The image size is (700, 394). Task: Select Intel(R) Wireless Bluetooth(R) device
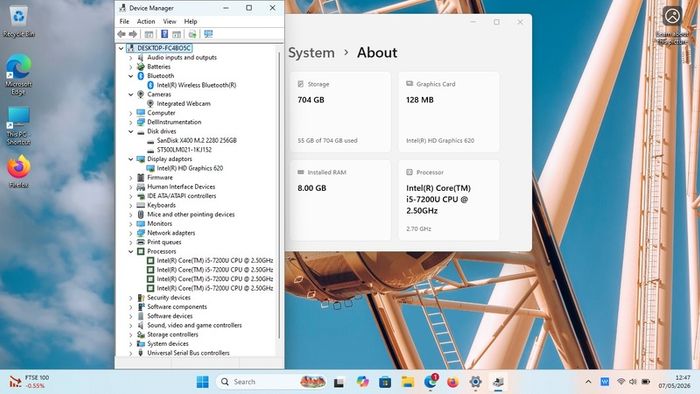click(x=196, y=85)
